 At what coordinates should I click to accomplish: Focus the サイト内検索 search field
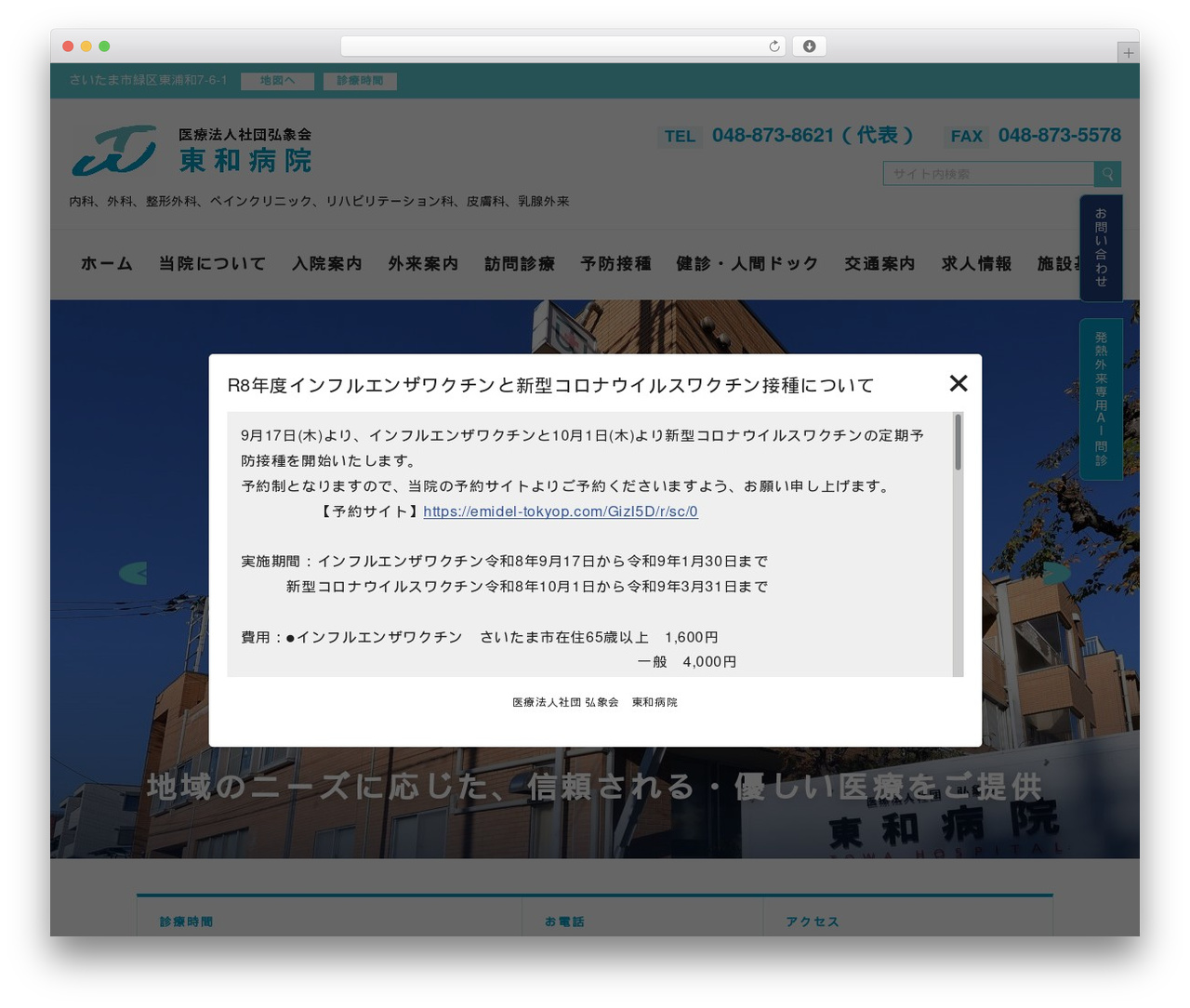[x=988, y=174]
